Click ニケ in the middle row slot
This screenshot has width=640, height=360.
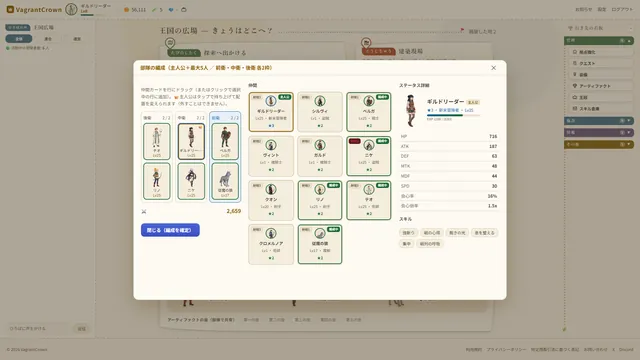tap(191, 181)
